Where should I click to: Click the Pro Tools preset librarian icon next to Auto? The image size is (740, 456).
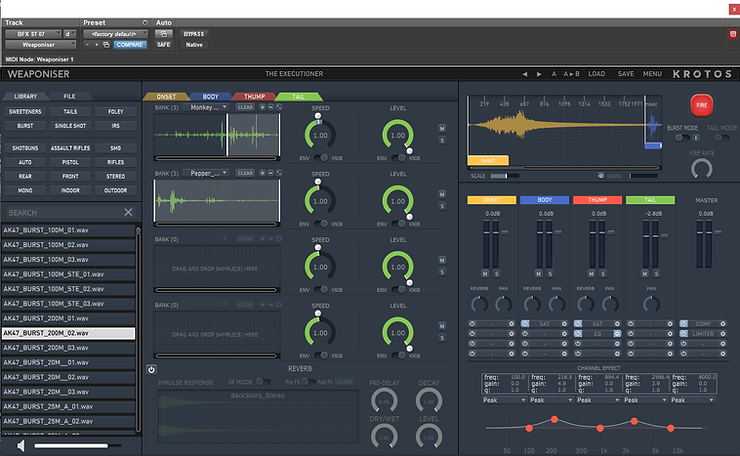tap(164, 34)
